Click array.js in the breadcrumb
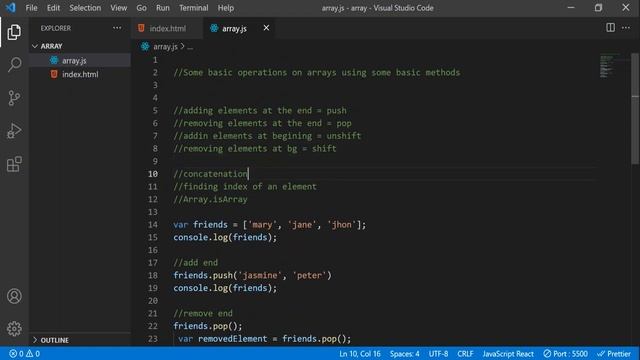Image resolution: width=640 pixels, height=360 pixels. [x=165, y=47]
